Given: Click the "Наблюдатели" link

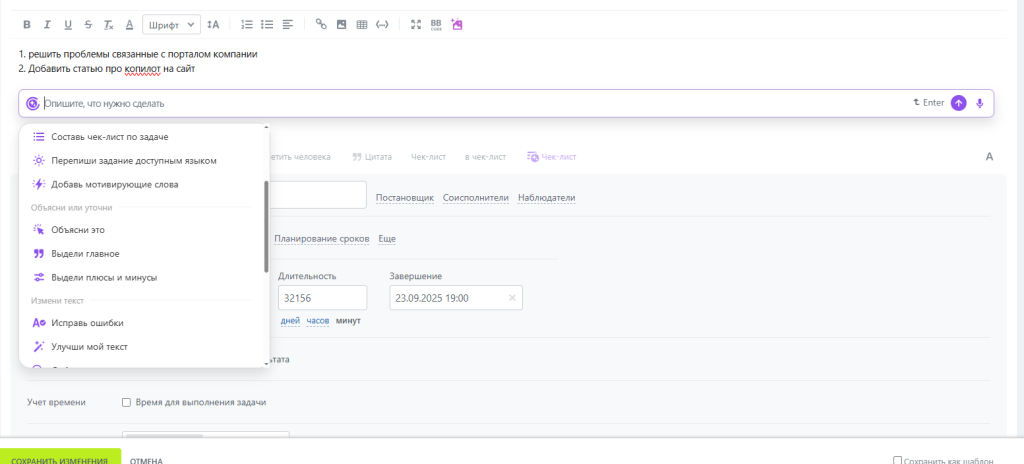Looking at the screenshot, I should pyautogui.click(x=546, y=198).
